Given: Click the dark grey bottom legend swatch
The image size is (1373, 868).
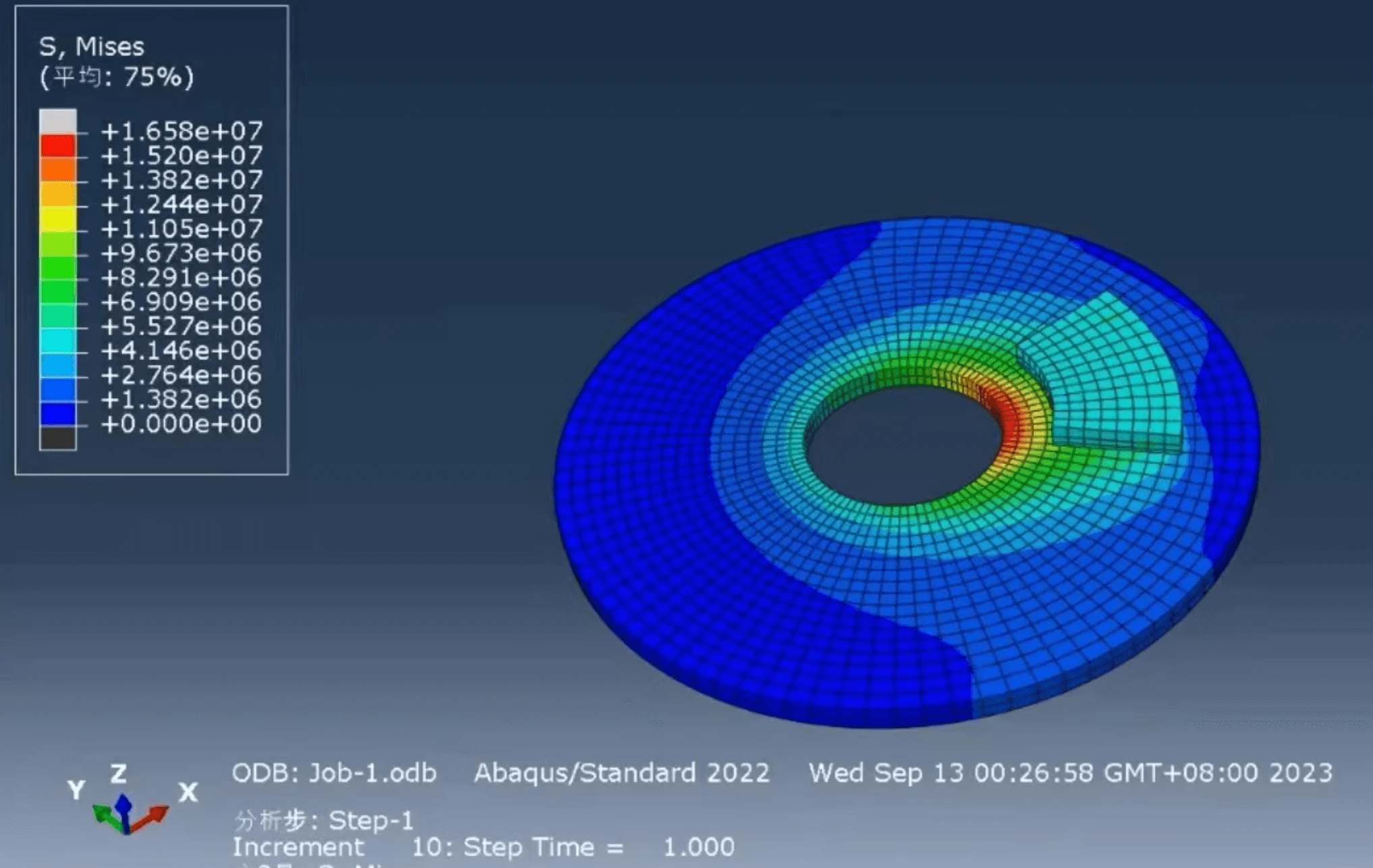Looking at the screenshot, I should 58,438.
